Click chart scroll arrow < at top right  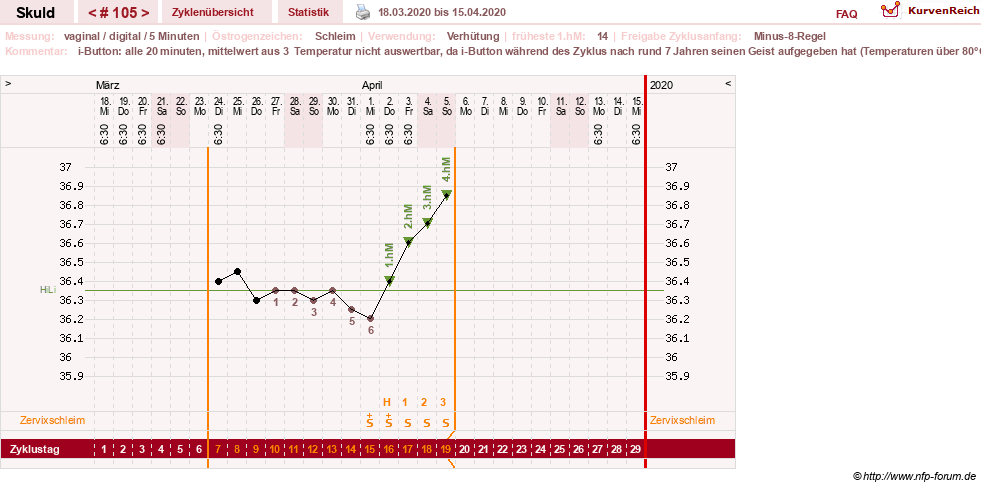point(728,83)
